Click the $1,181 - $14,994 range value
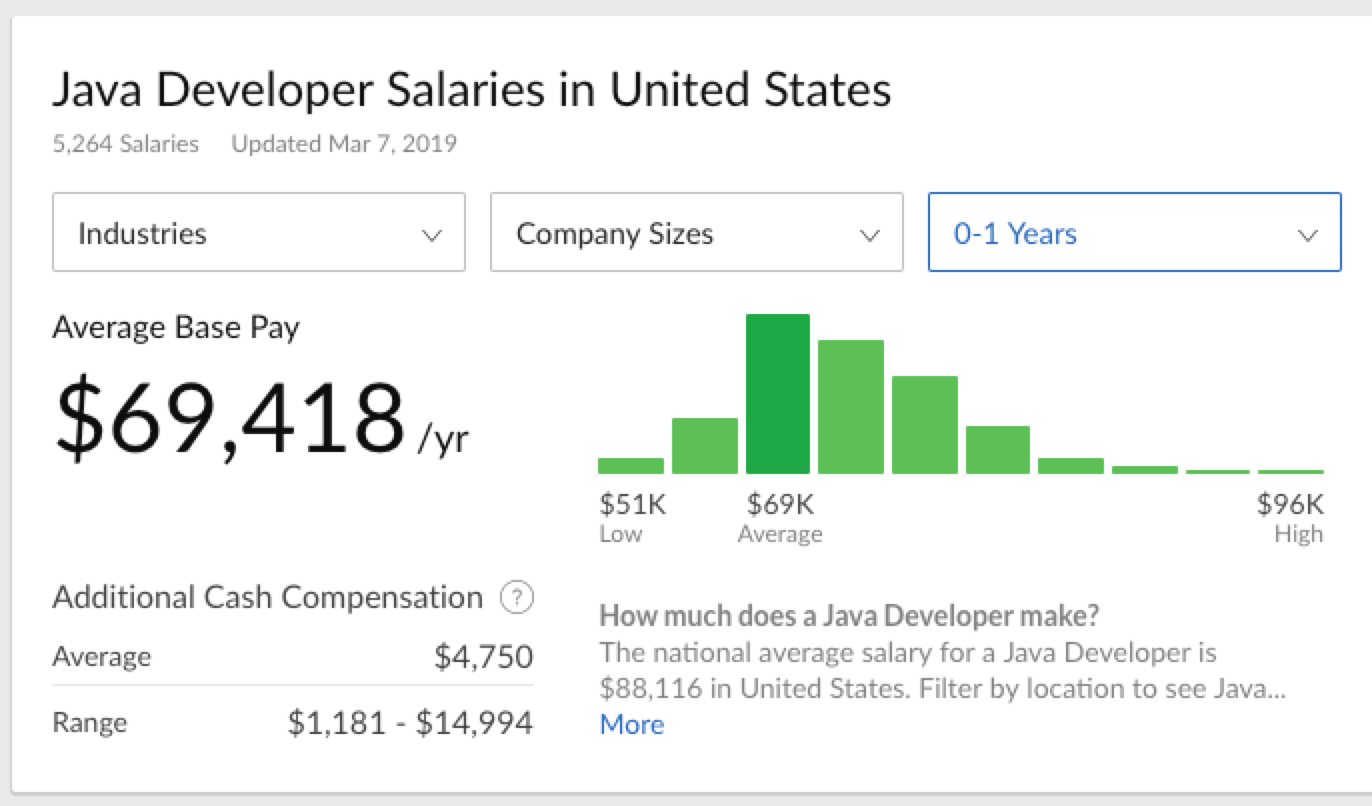1372x806 pixels. [410, 722]
